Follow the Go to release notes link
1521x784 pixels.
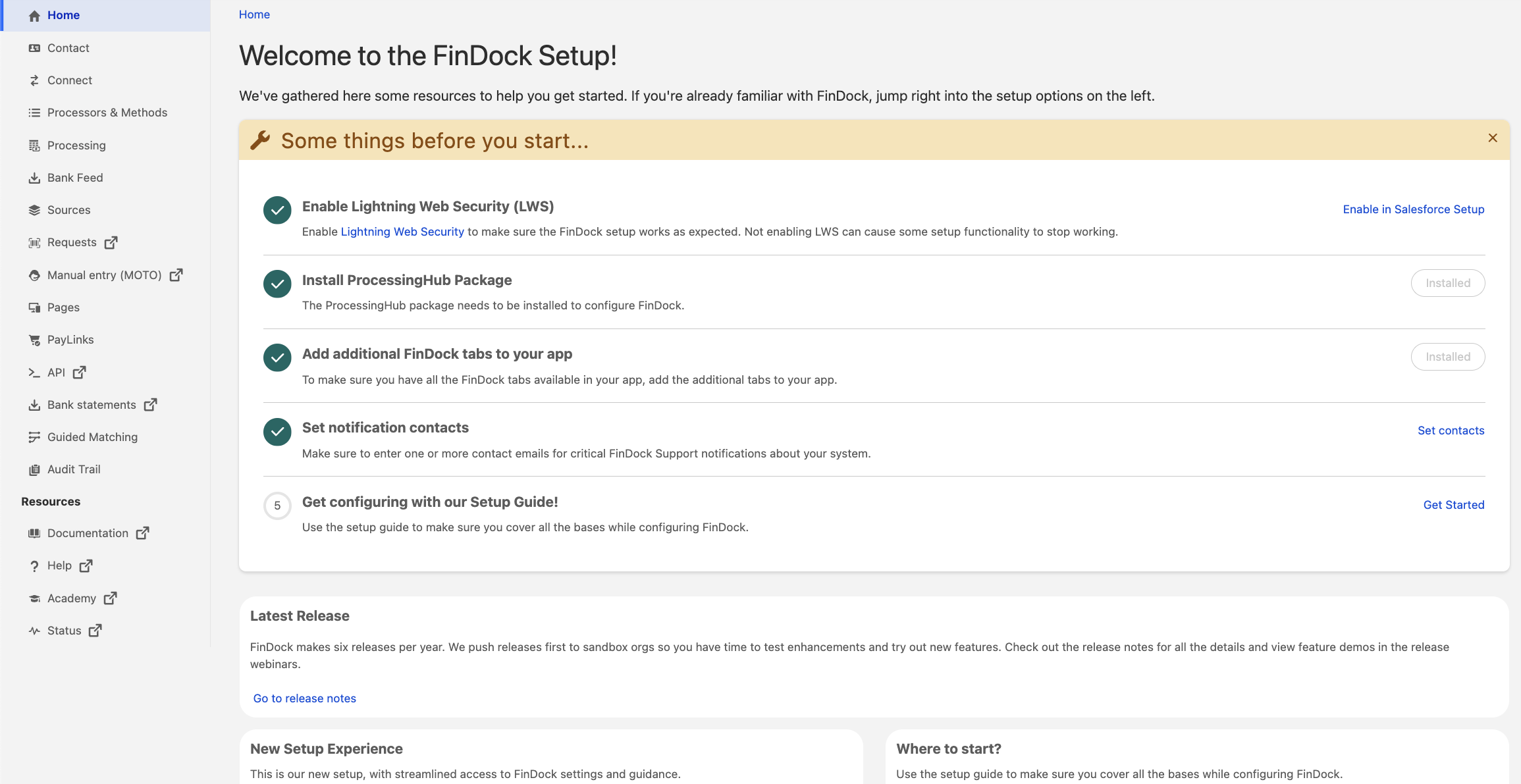(304, 698)
